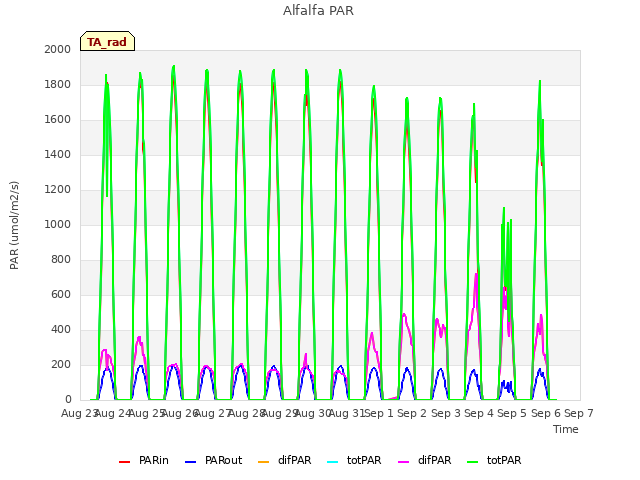The image size is (640, 480).
Task: Click the Sep 6 x-axis label
Action: pos(545,413)
